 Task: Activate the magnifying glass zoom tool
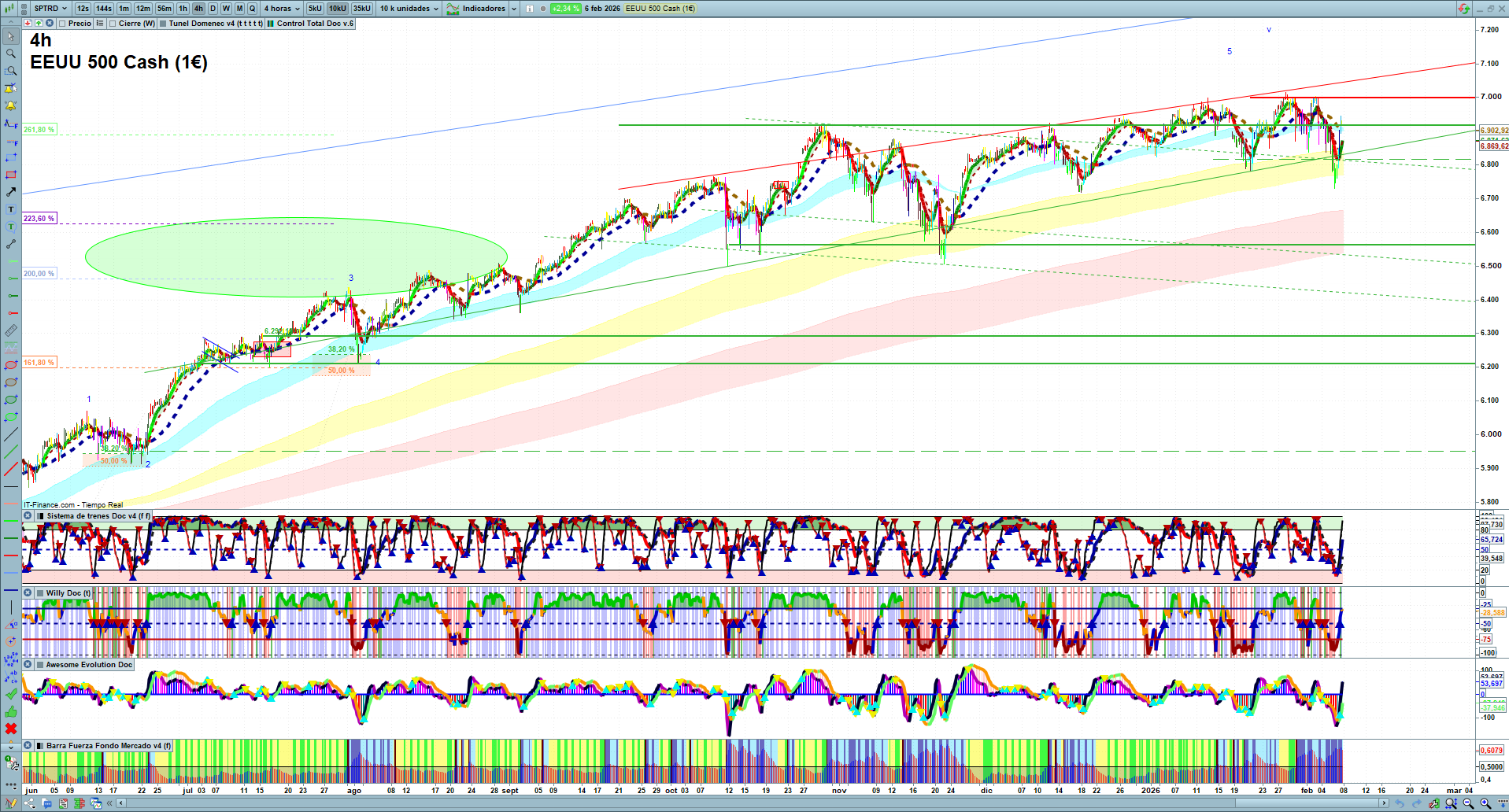11,54
